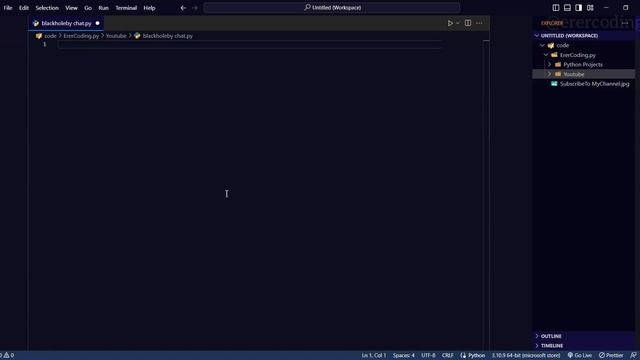The height and width of the screenshot is (360, 640).
Task: Open the Run menu
Action: 104,8
